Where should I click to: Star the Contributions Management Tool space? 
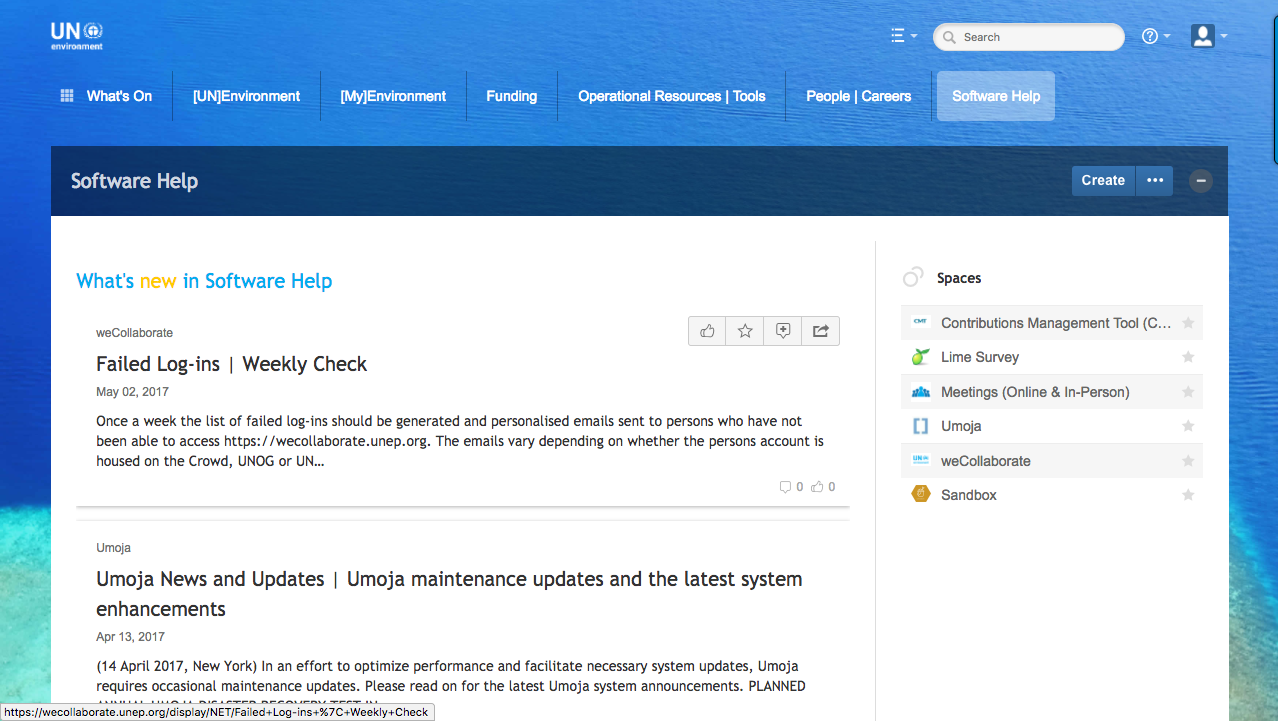[1188, 323]
